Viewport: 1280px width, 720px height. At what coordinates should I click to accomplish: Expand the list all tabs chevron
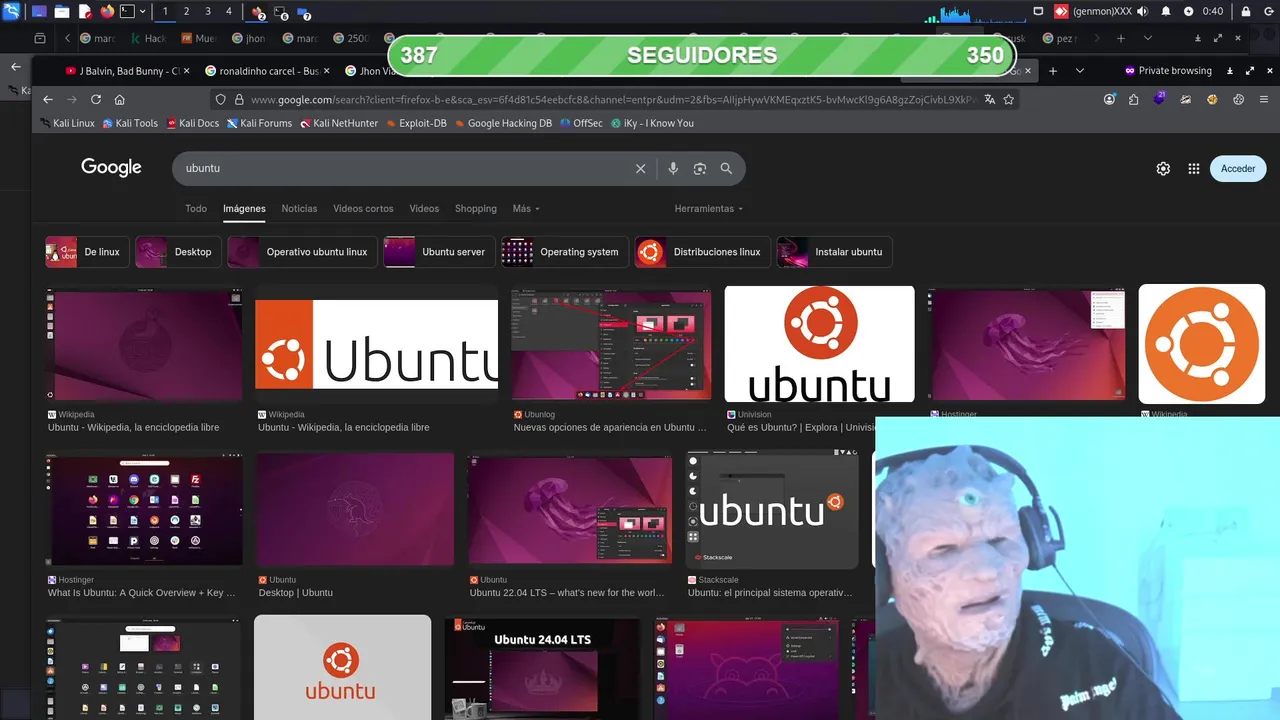click(x=1080, y=71)
